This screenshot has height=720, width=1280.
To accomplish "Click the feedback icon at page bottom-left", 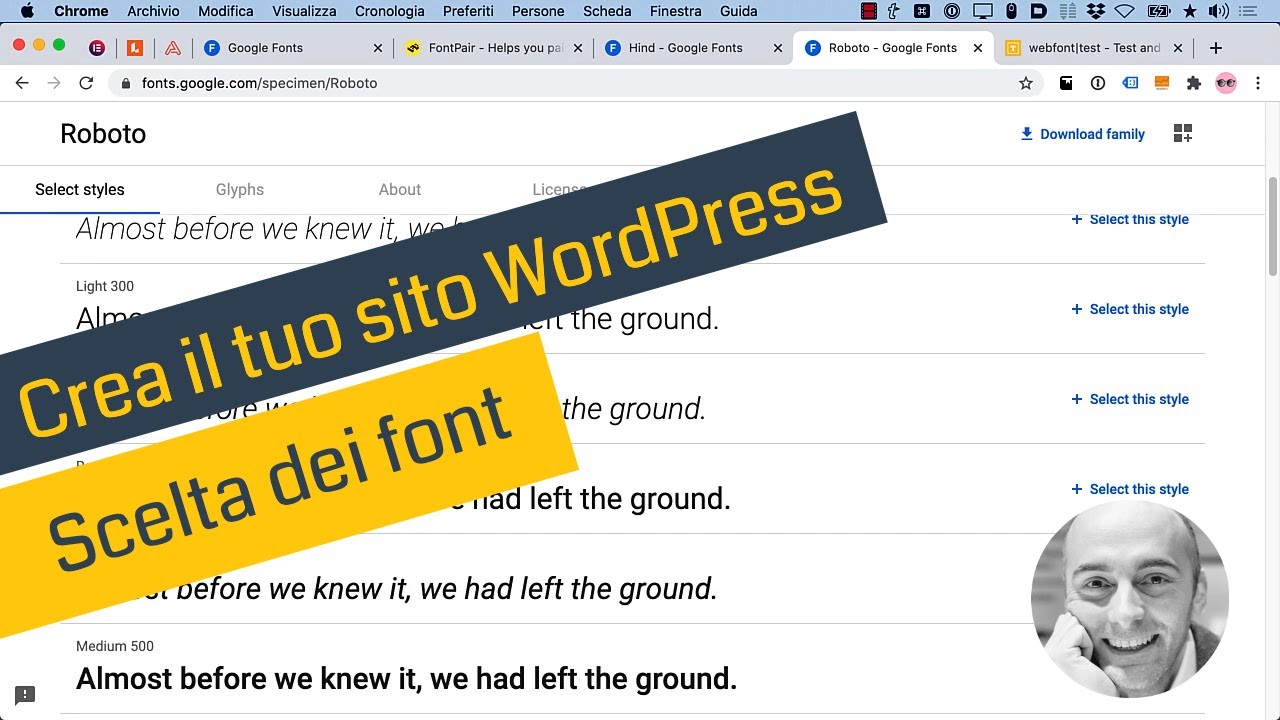I will [25, 695].
